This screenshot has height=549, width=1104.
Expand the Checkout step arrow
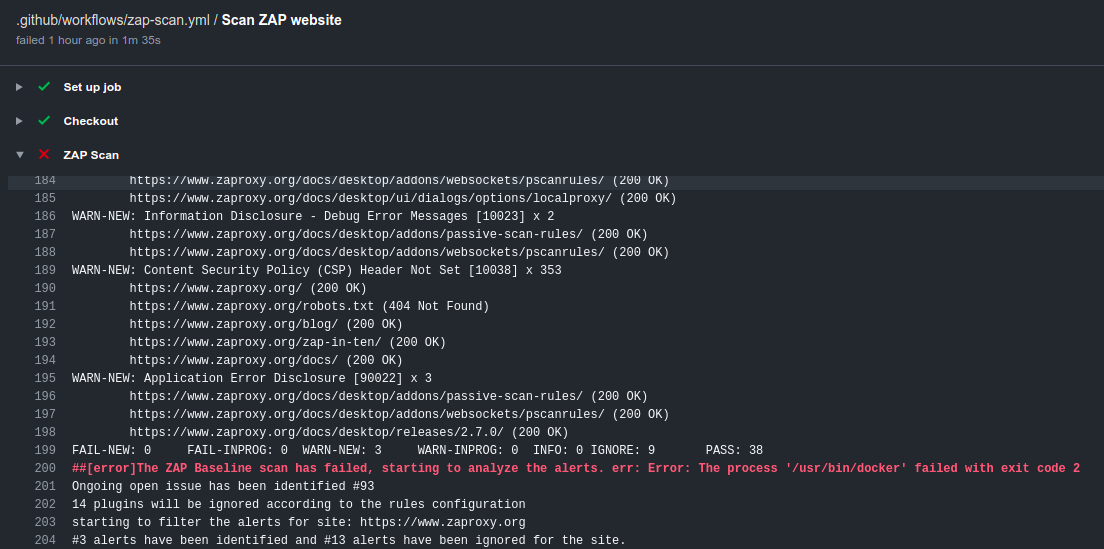(x=19, y=121)
